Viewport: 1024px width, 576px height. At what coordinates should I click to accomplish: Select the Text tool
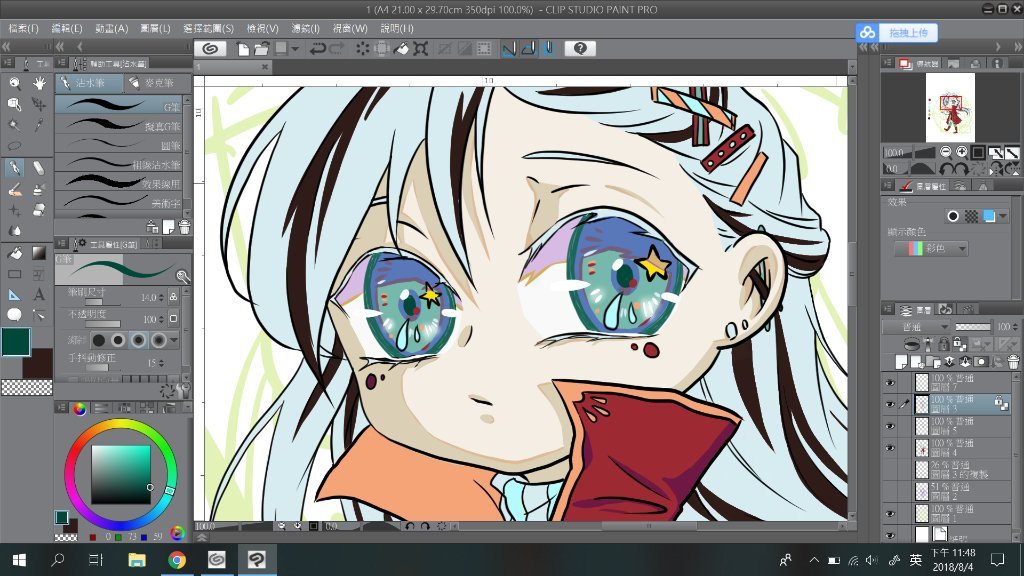(39, 295)
